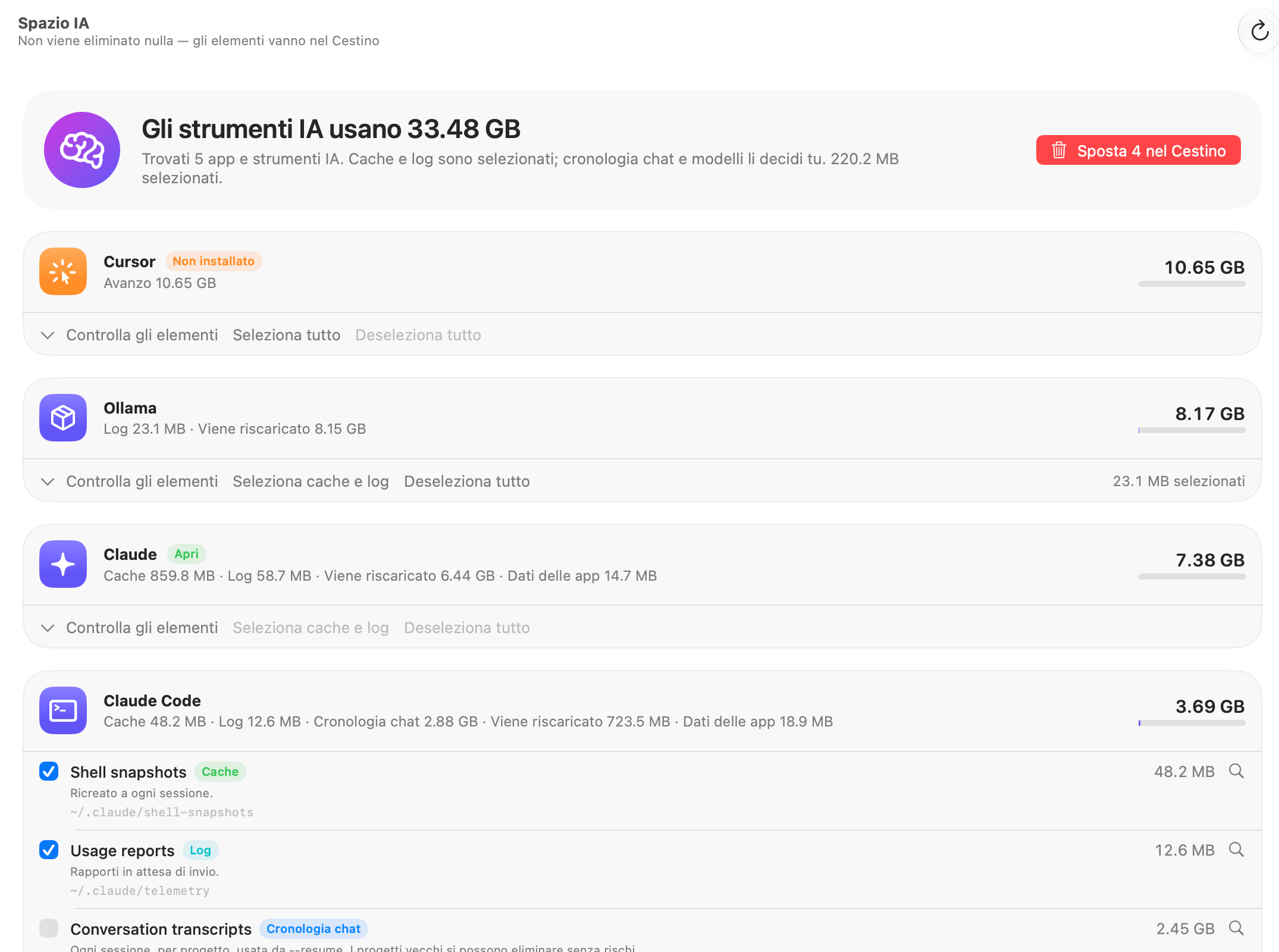This screenshot has height=952, width=1279.
Task: Click the Sposta 4 nel Cestino button
Action: pos(1138,151)
